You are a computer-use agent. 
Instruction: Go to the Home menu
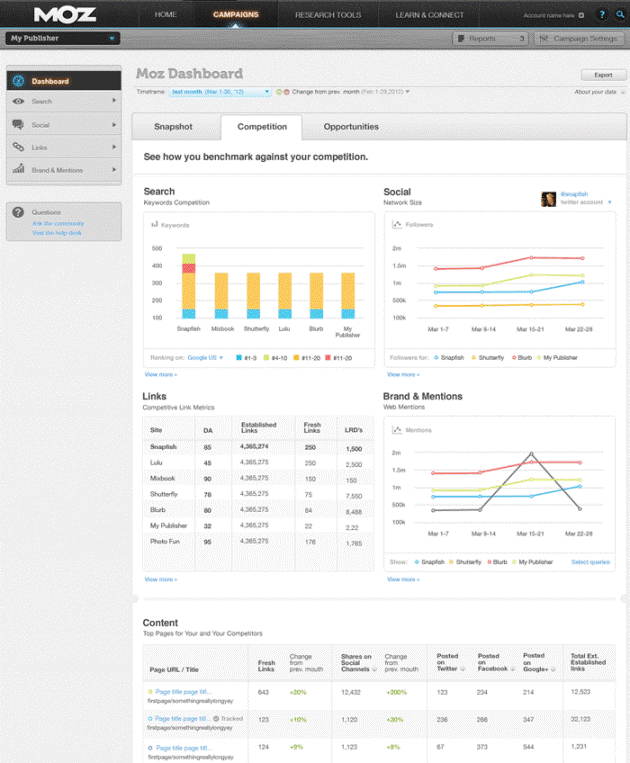(x=165, y=15)
